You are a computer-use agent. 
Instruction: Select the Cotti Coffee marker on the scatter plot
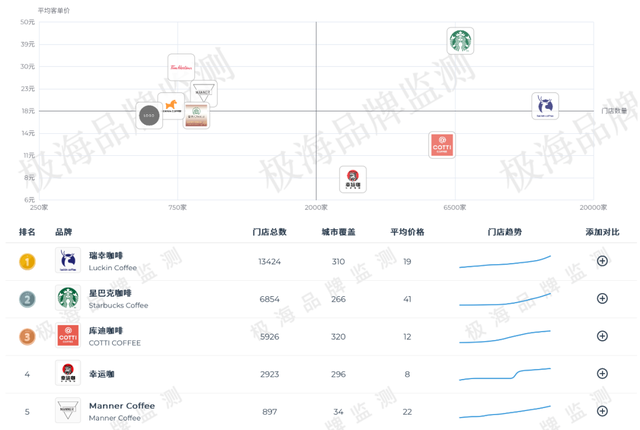pos(442,145)
